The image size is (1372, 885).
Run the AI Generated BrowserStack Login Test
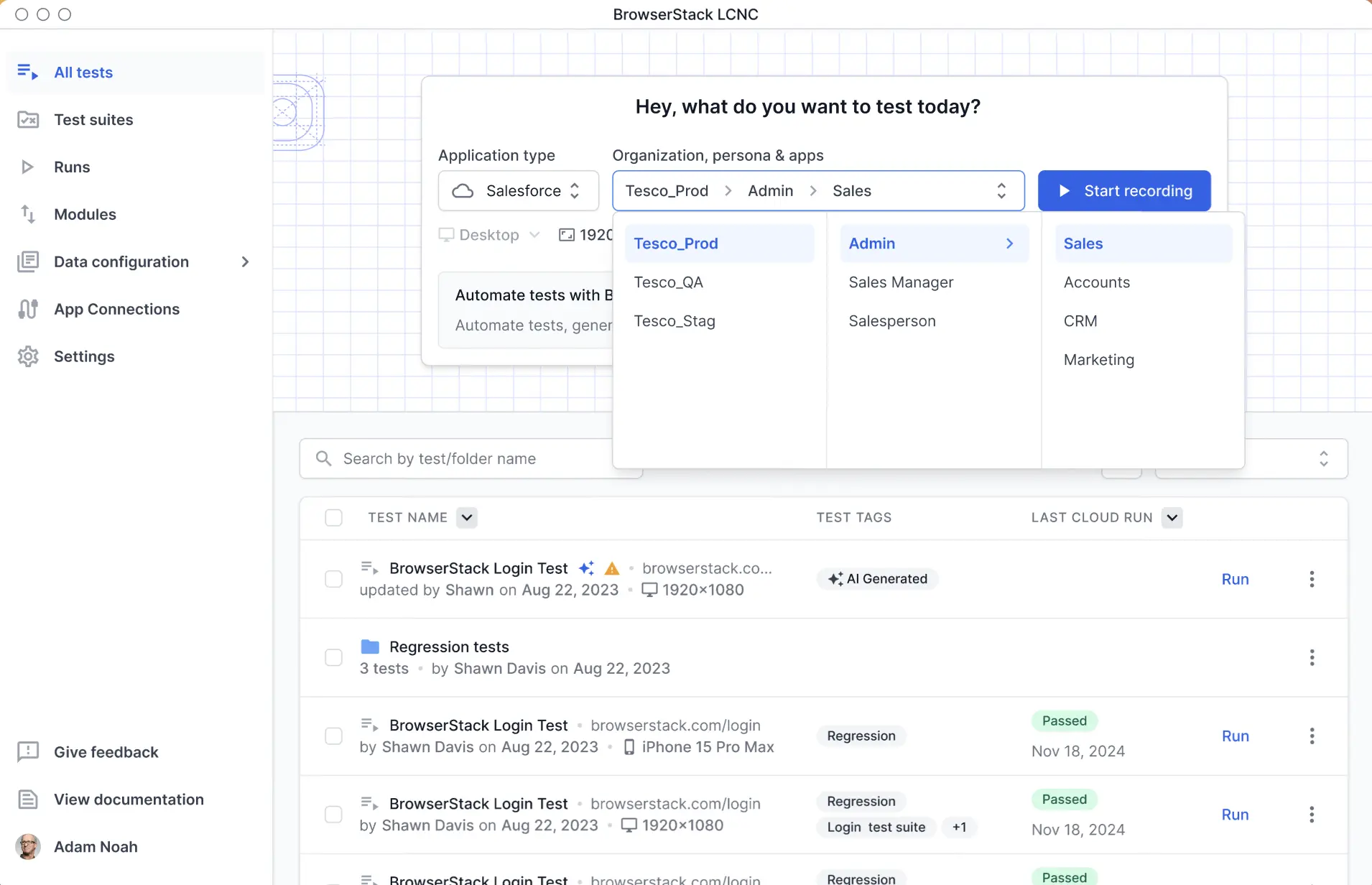pyautogui.click(x=1235, y=580)
